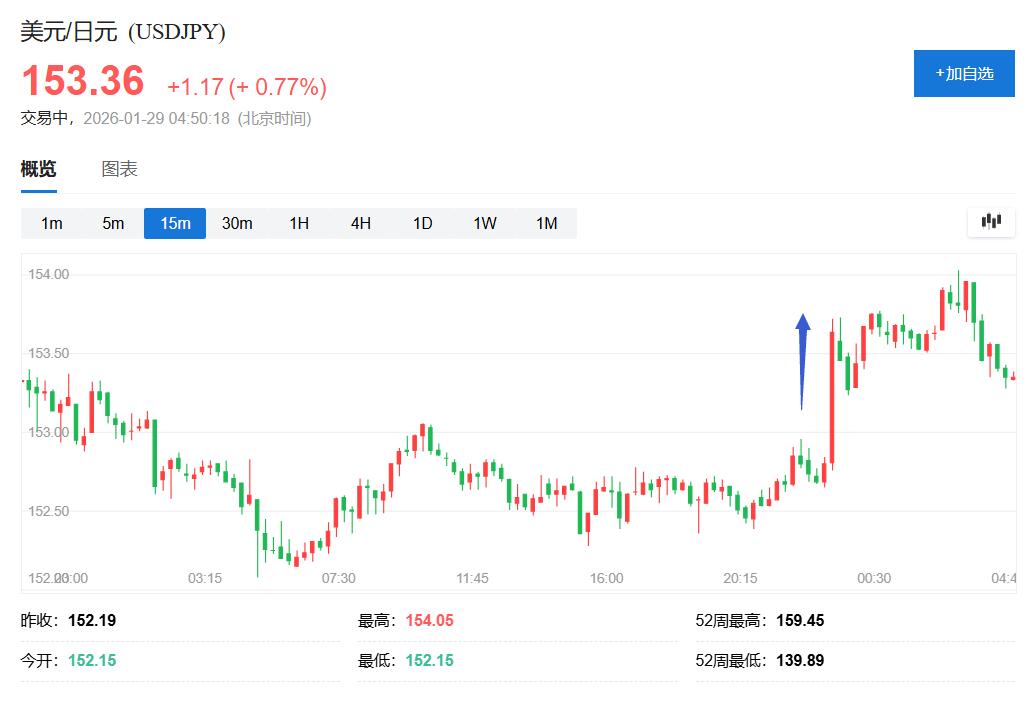Screen dimensions: 1034x702
Task: Select the 15m timeframe
Action: [175, 223]
